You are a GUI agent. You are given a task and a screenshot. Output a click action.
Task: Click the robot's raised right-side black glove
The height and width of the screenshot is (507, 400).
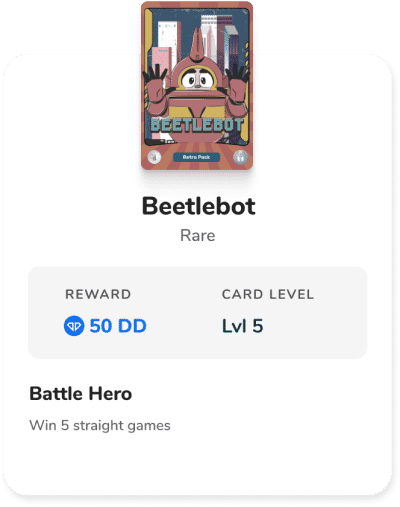(238, 74)
